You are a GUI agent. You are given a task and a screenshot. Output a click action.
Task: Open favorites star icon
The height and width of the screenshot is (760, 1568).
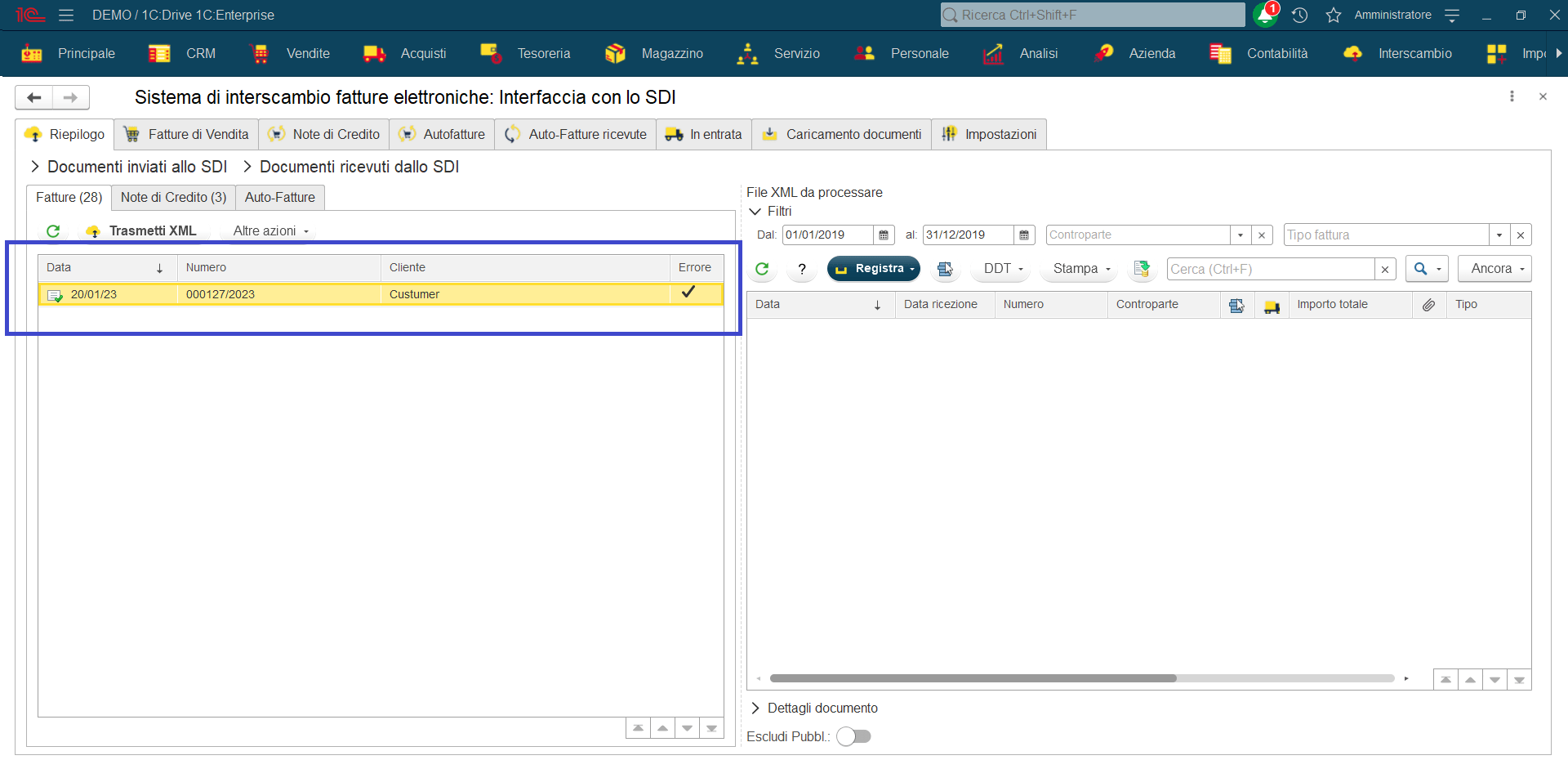click(1334, 15)
